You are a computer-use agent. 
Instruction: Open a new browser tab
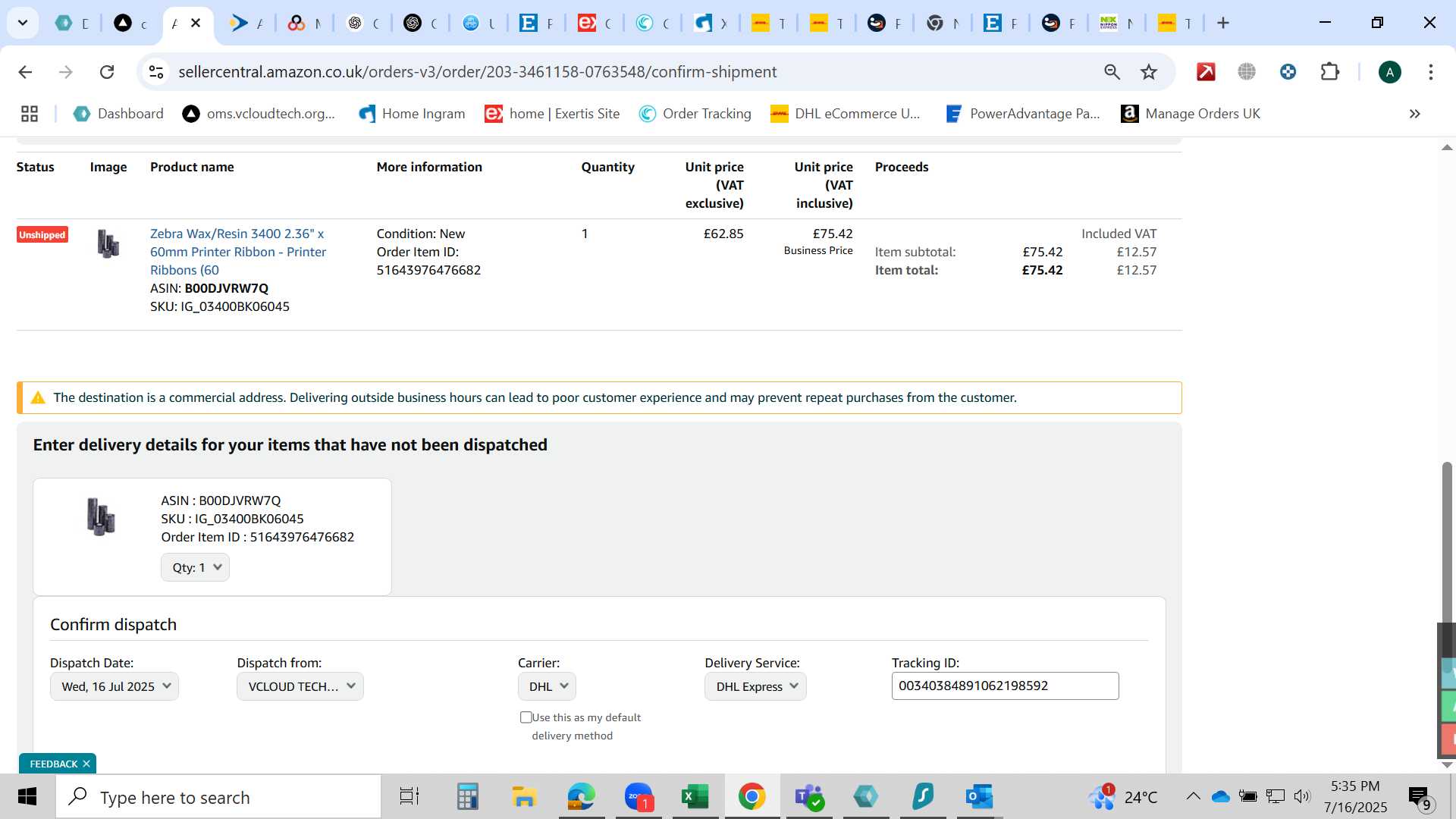coord(1222,23)
